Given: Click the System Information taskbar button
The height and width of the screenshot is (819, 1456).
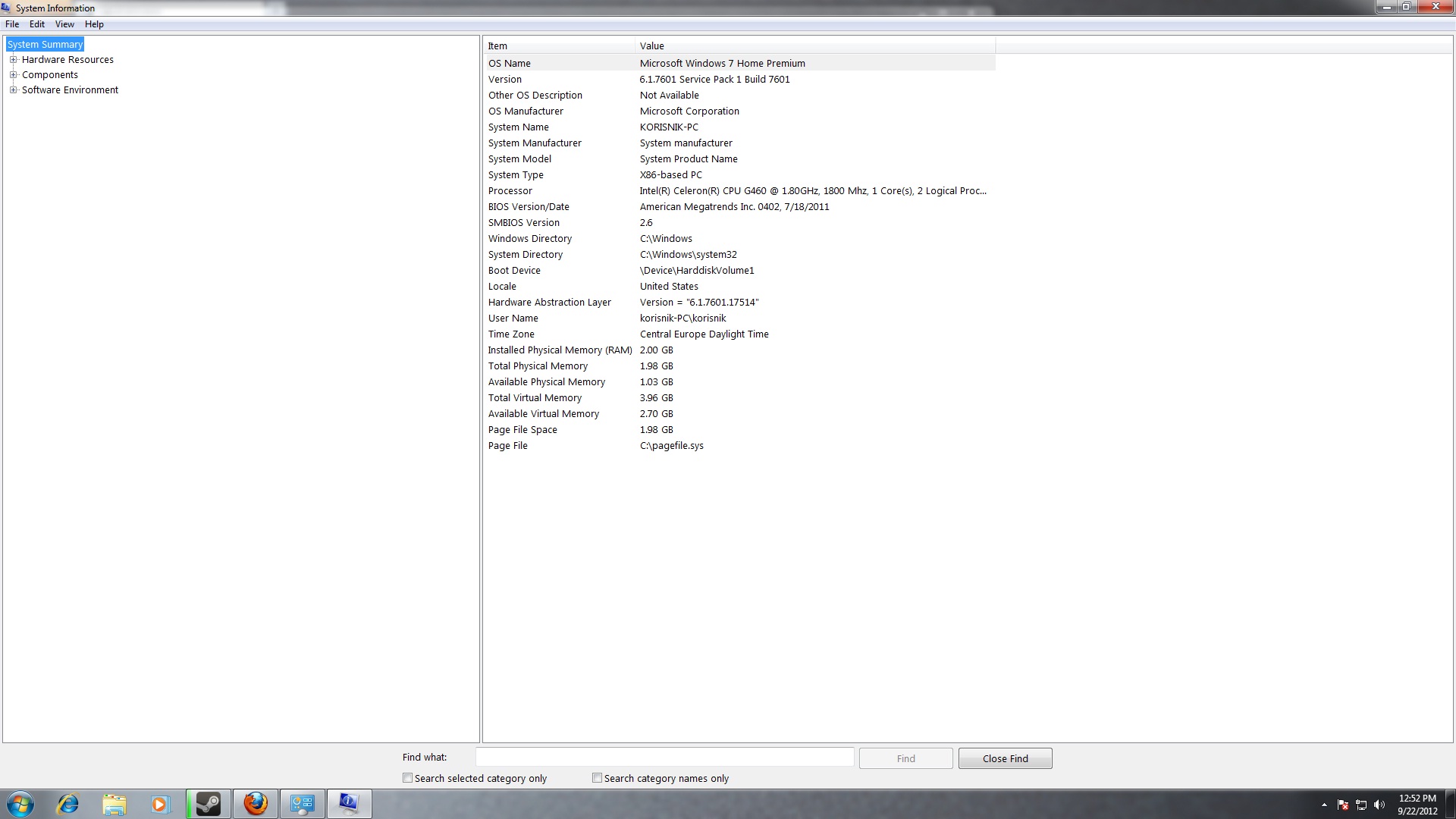Looking at the screenshot, I should pyautogui.click(x=350, y=804).
